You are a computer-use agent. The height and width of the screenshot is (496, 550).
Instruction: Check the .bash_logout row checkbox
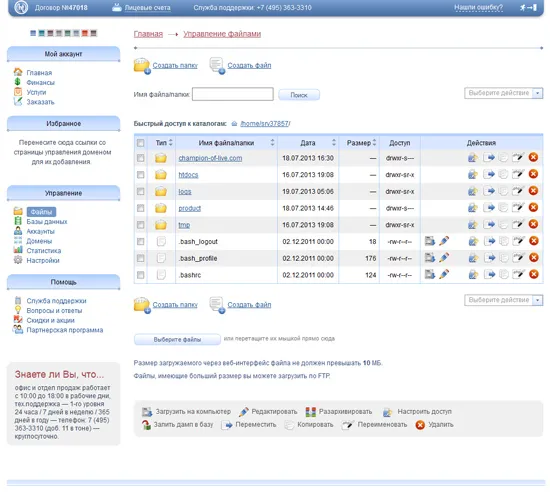(141, 242)
